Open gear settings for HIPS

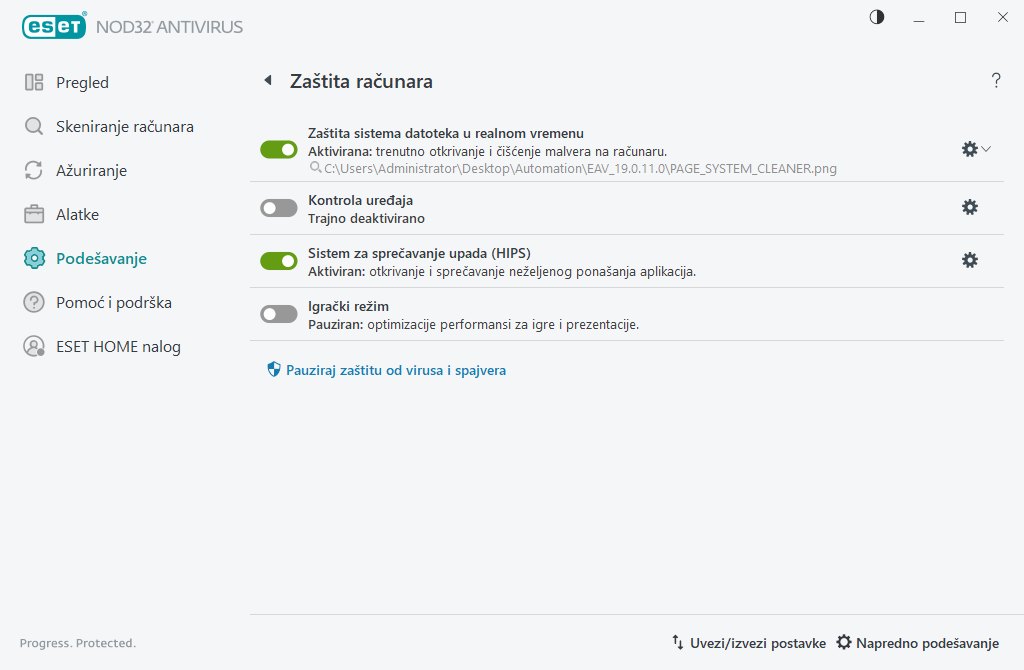[x=969, y=260]
